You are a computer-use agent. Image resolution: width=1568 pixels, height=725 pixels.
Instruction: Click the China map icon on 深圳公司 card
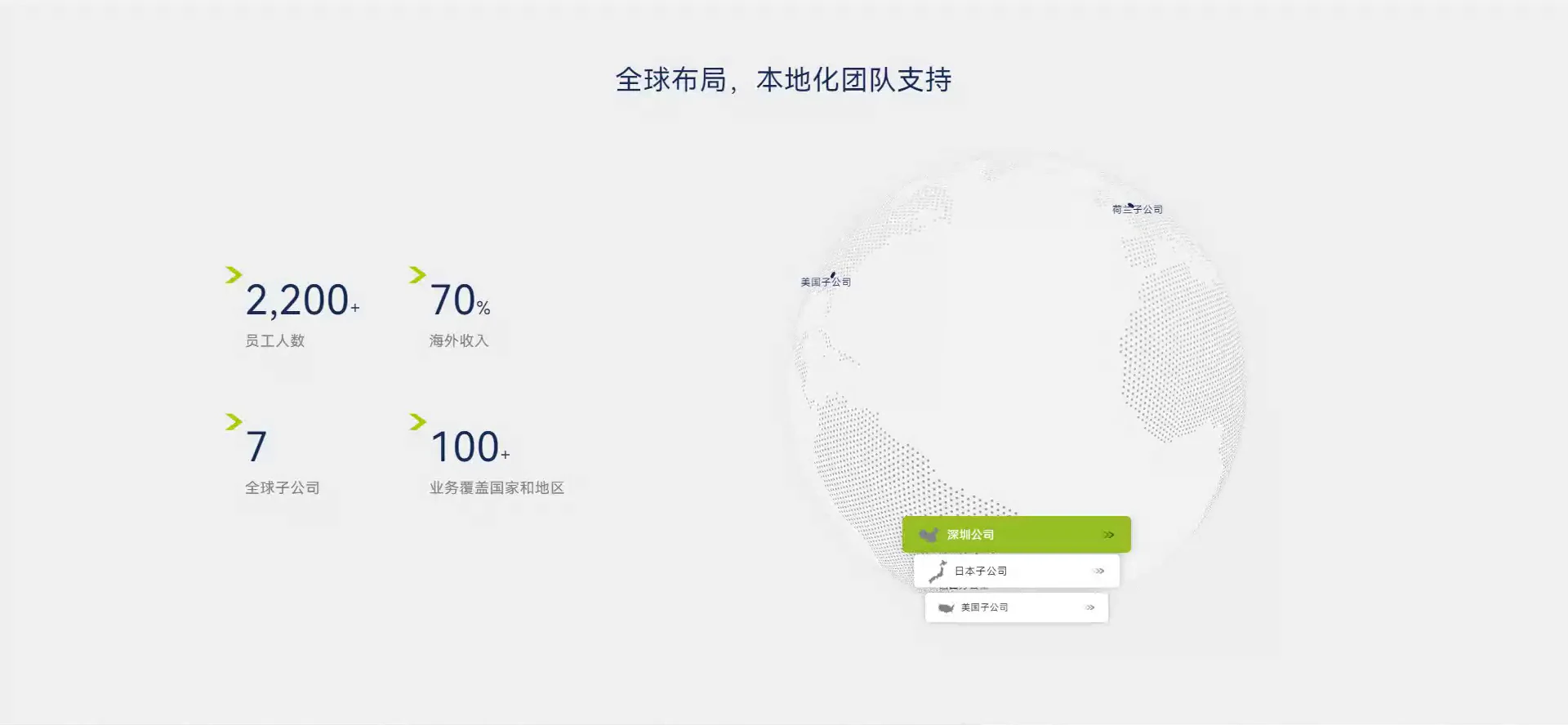tap(929, 535)
